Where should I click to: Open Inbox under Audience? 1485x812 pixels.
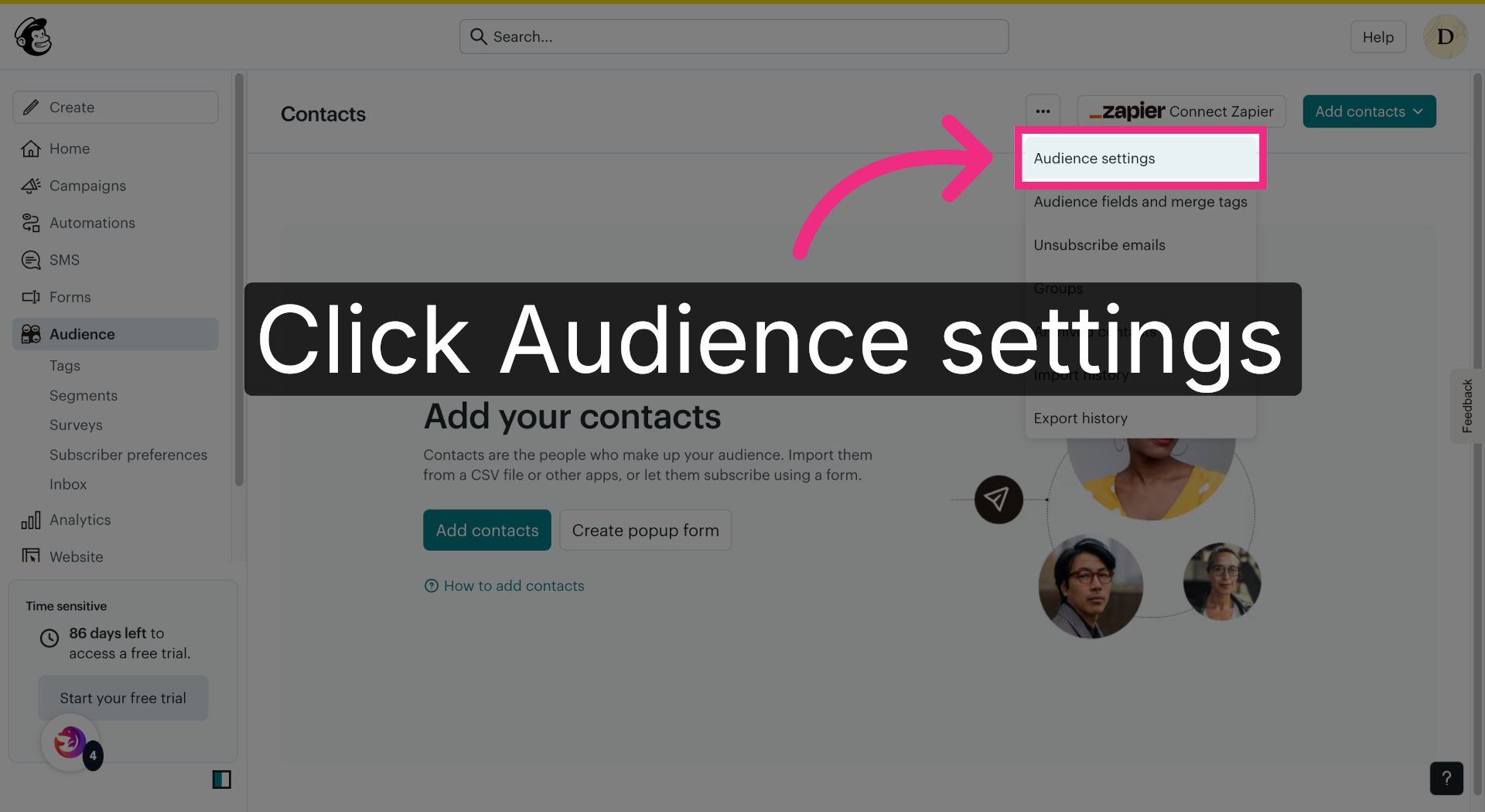(68, 484)
